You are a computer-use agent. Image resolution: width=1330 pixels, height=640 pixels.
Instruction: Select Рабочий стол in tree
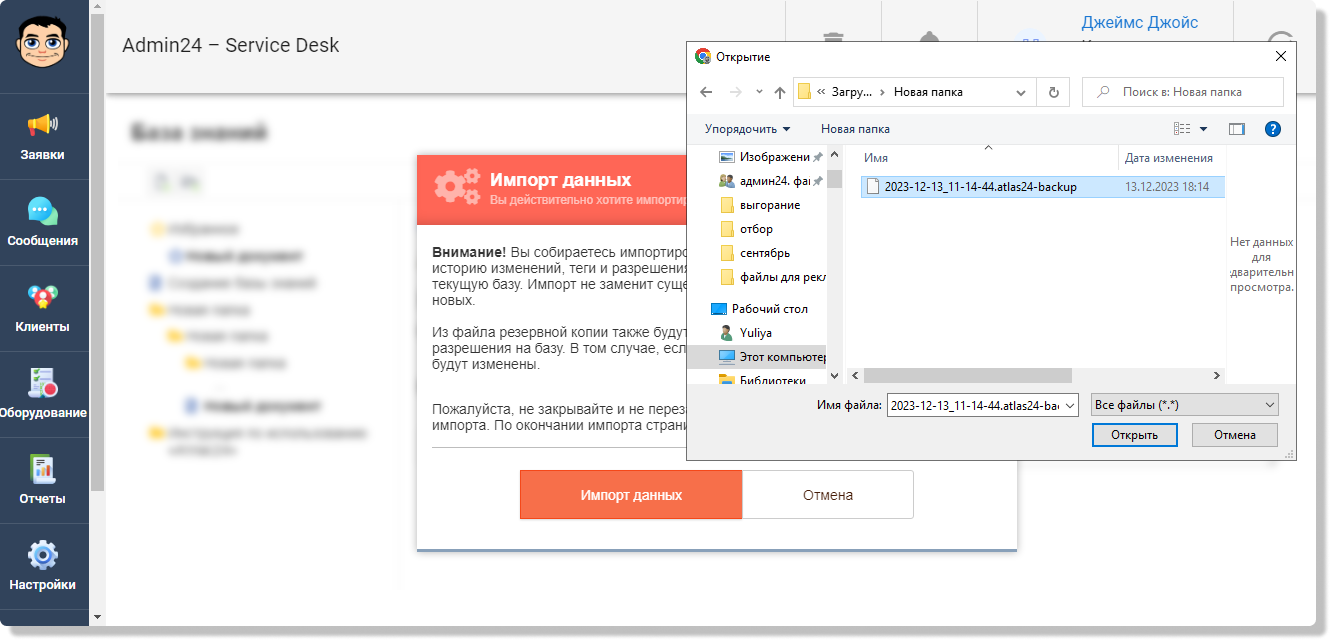(760, 309)
